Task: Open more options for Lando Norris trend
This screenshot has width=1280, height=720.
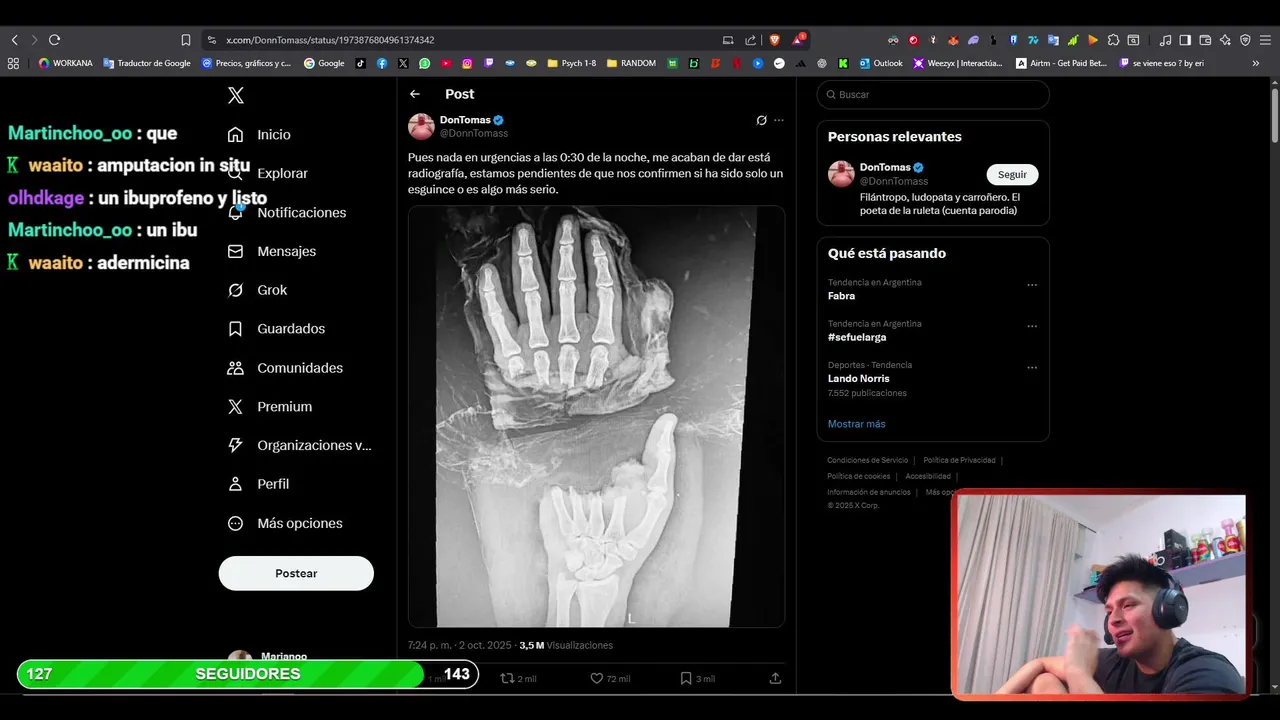Action: pyautogui.click(x=1032, y=367)
